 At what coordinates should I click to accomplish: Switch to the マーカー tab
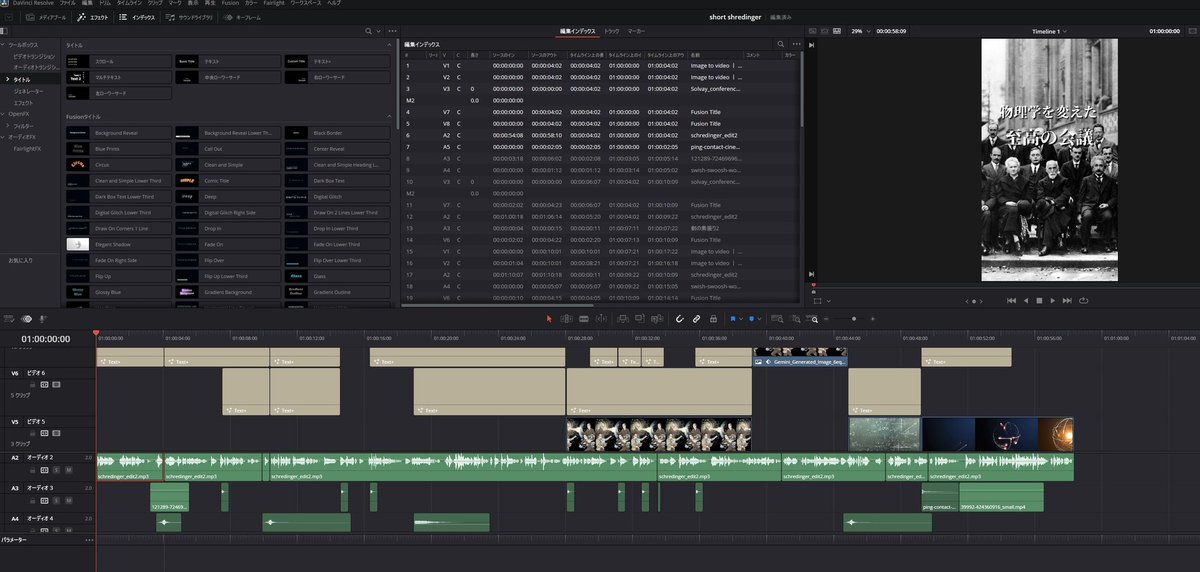[x=636, y=32]
